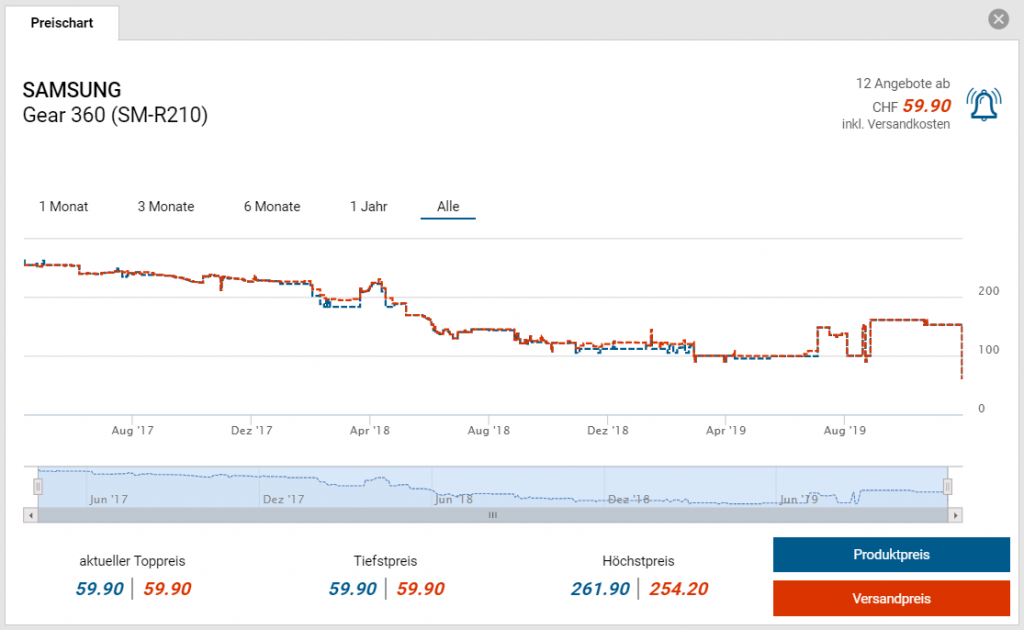
Task: Select the 1 Monat time range
Action: [x=64, y=206]
